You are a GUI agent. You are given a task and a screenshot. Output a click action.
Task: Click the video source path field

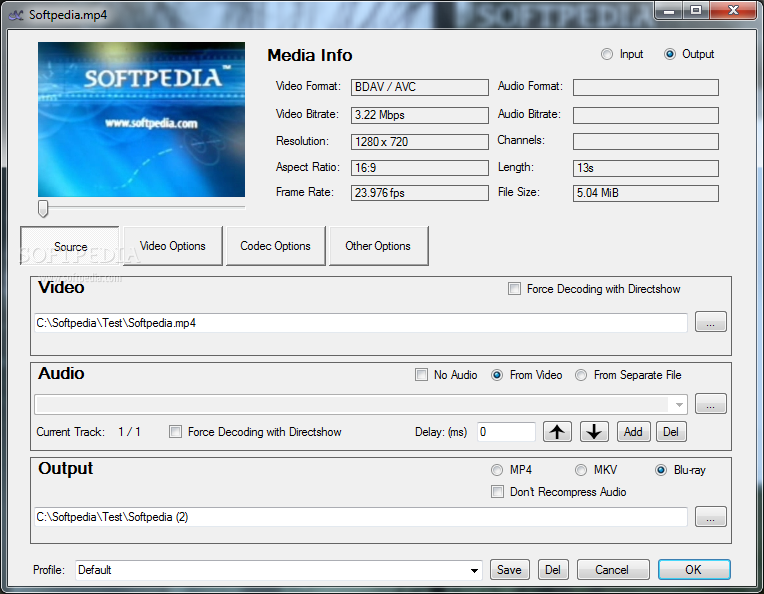361,323
